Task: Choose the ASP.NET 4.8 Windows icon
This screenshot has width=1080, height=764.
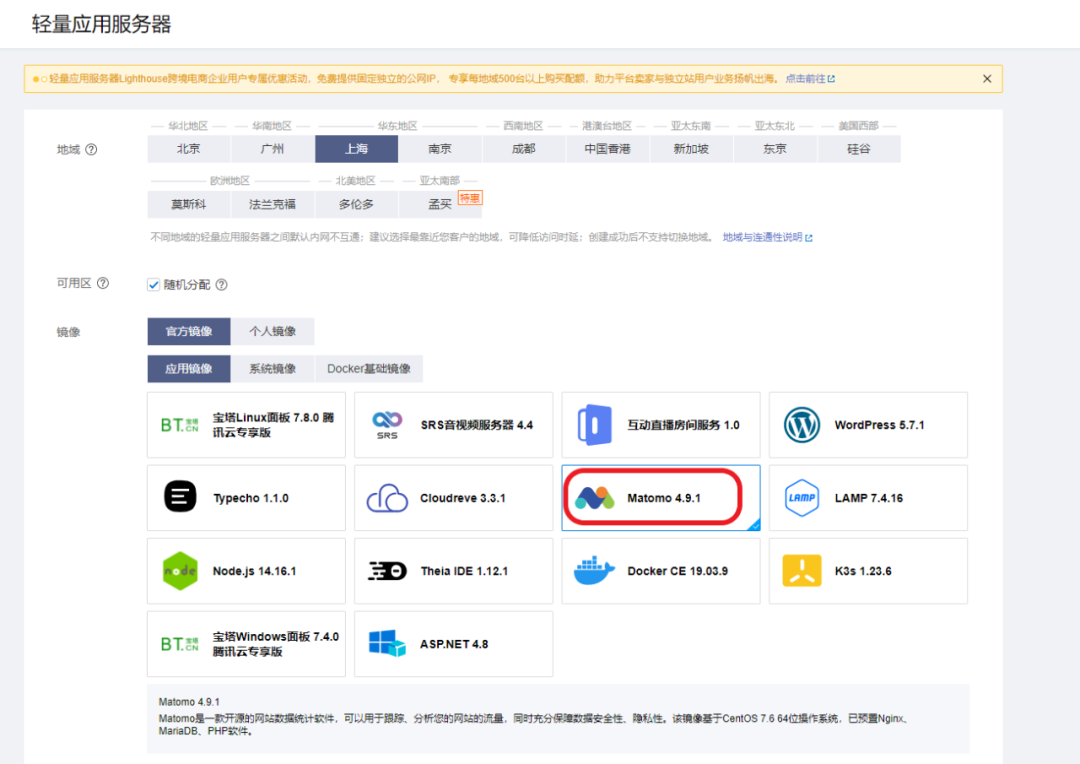Action: pos(387,643)
